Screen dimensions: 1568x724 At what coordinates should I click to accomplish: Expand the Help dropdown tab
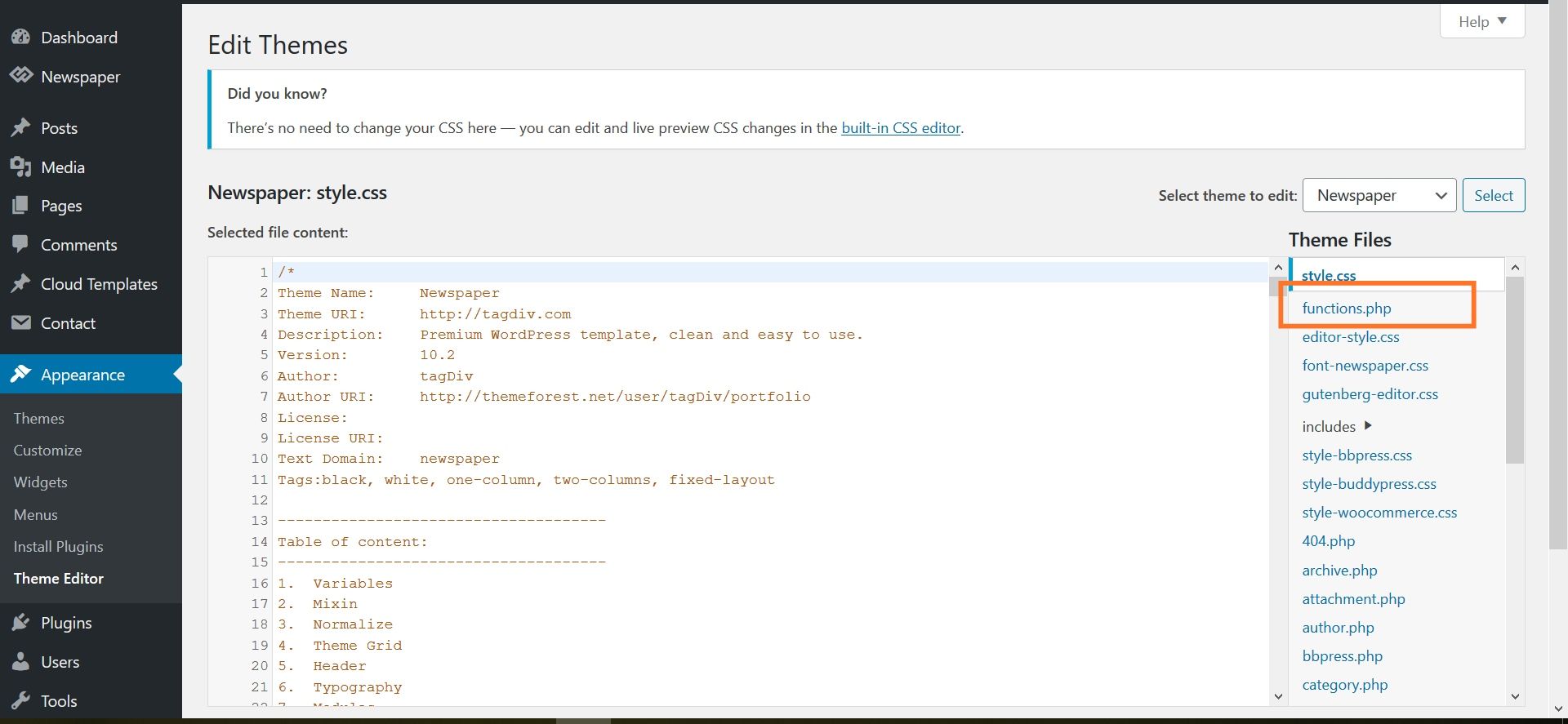pos(1482,21)
